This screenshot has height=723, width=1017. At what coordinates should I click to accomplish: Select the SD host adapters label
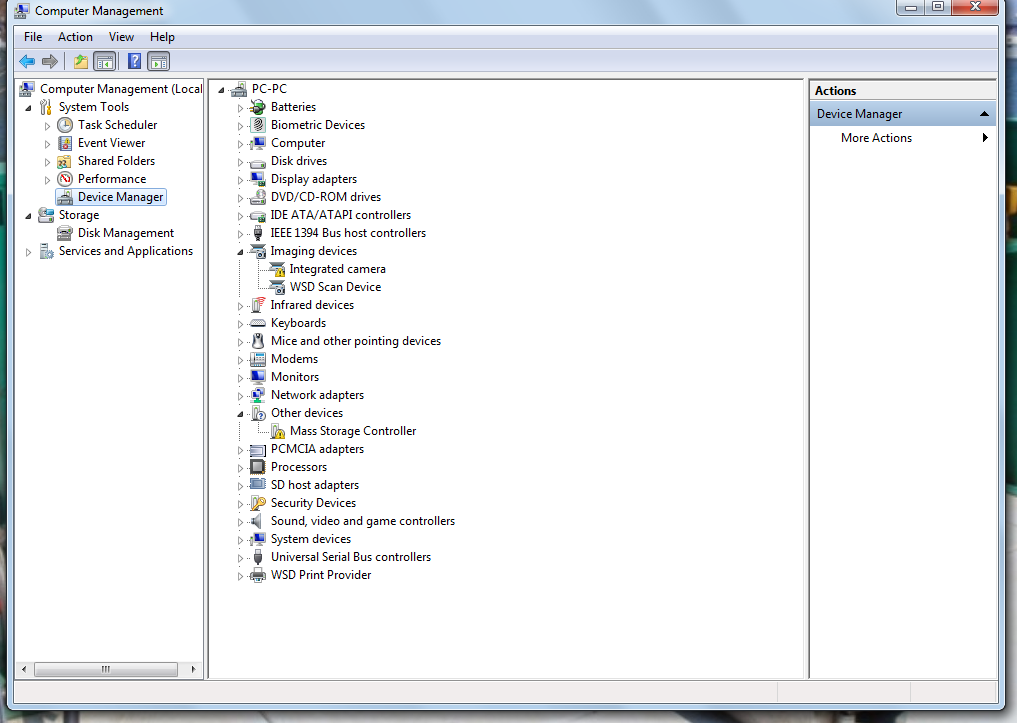(315, 485)
